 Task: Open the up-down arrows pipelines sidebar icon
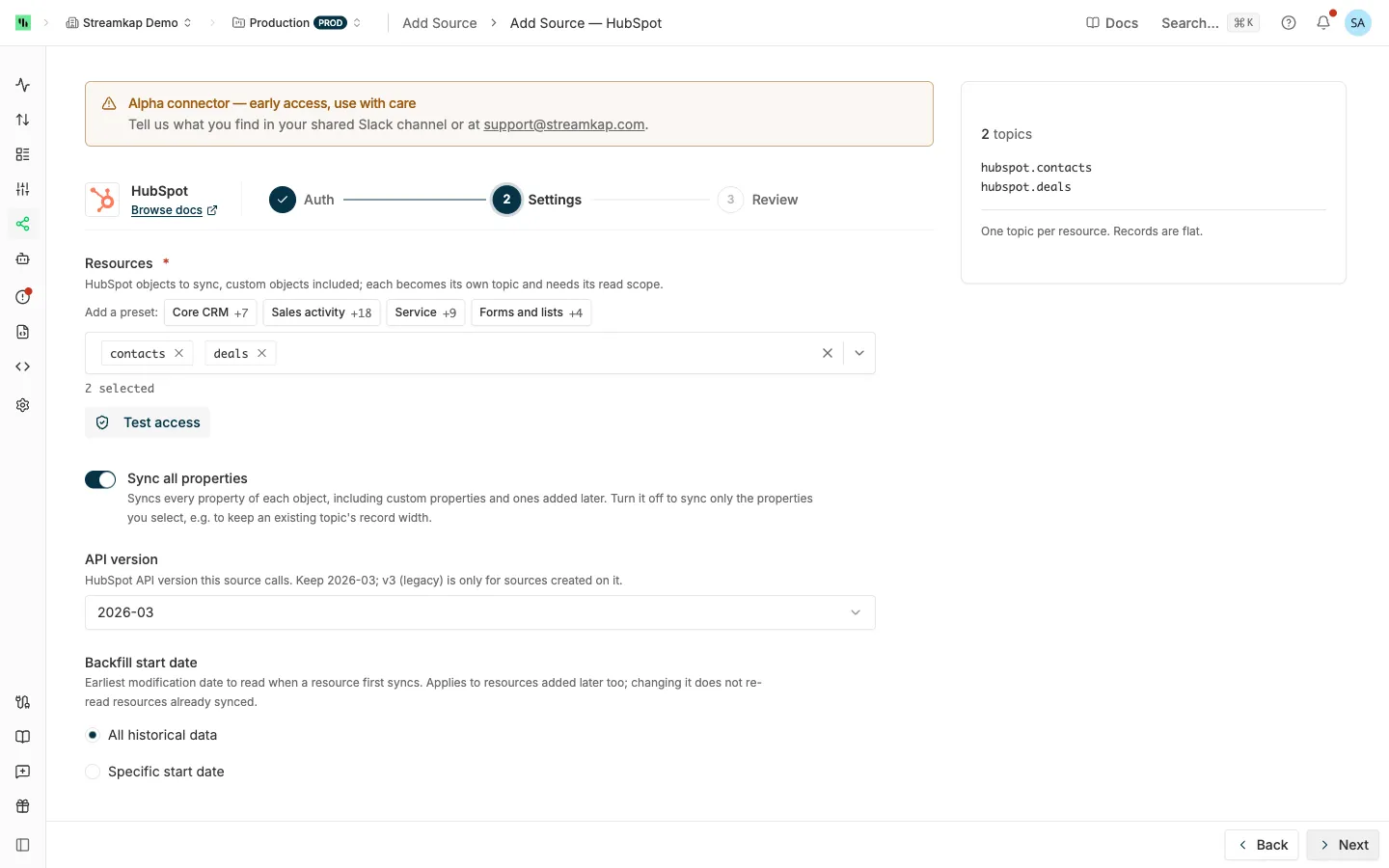click(x=23, y=120)
